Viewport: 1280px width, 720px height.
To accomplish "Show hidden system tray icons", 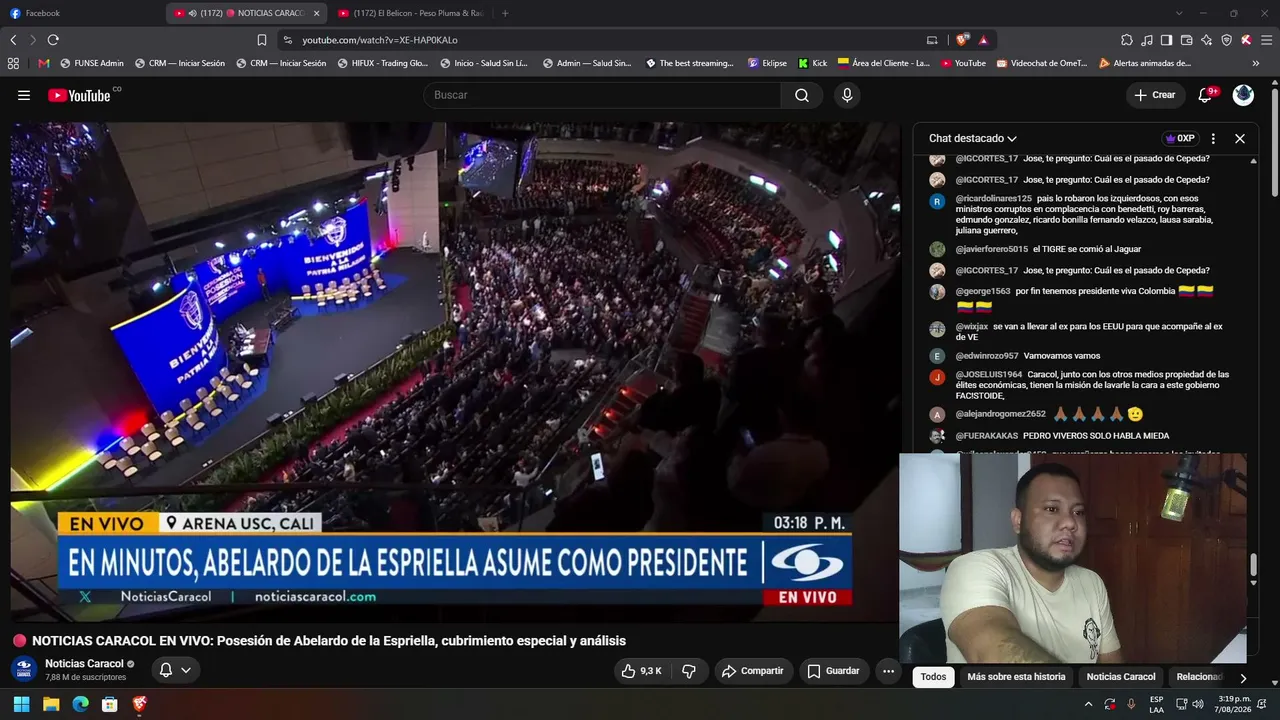I will 1089,704.
